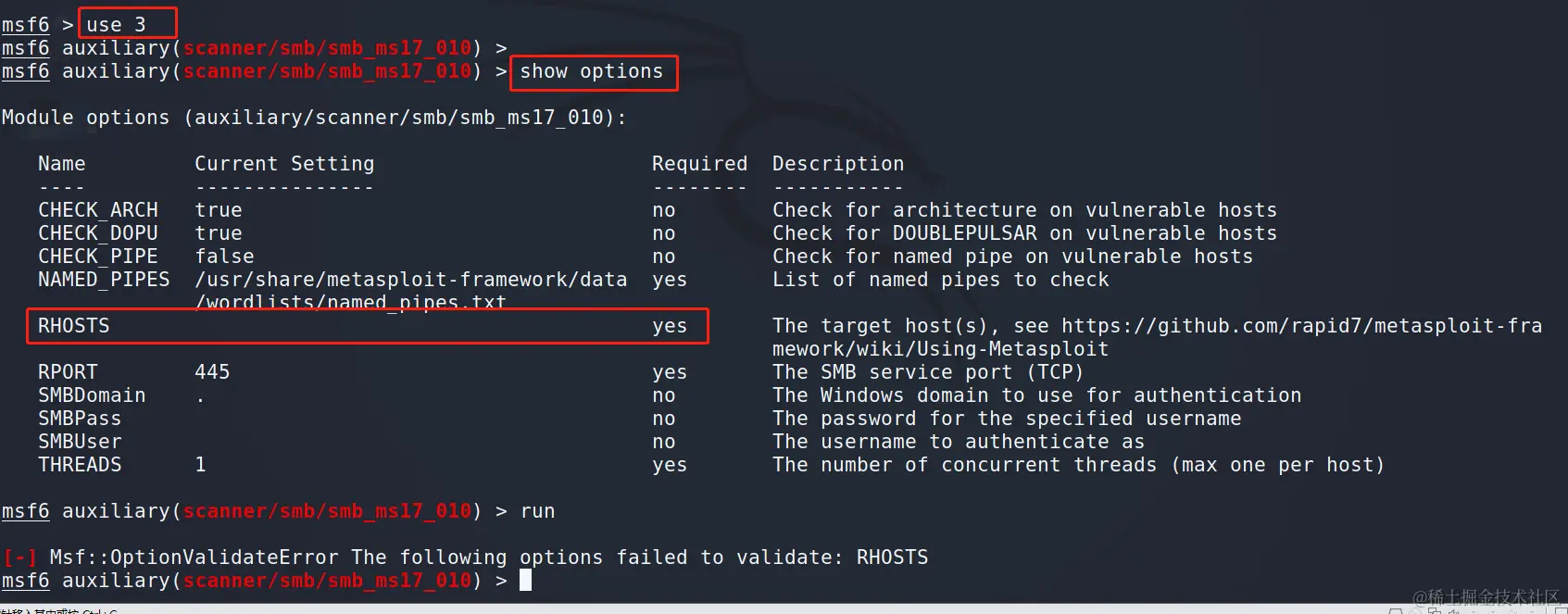The height and width of the screenshot is (614, 1568).
Task: Click the "Description" column header
Action: point(838,164)
